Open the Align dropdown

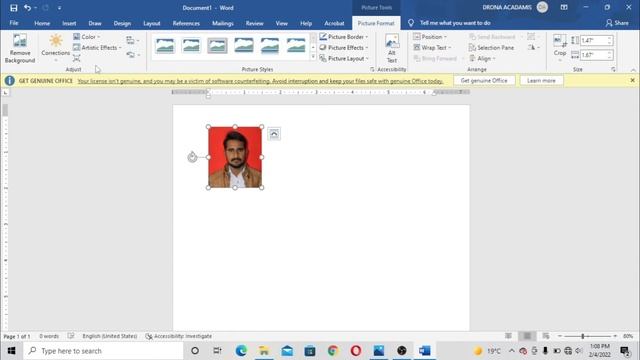[x=482, y=58]
